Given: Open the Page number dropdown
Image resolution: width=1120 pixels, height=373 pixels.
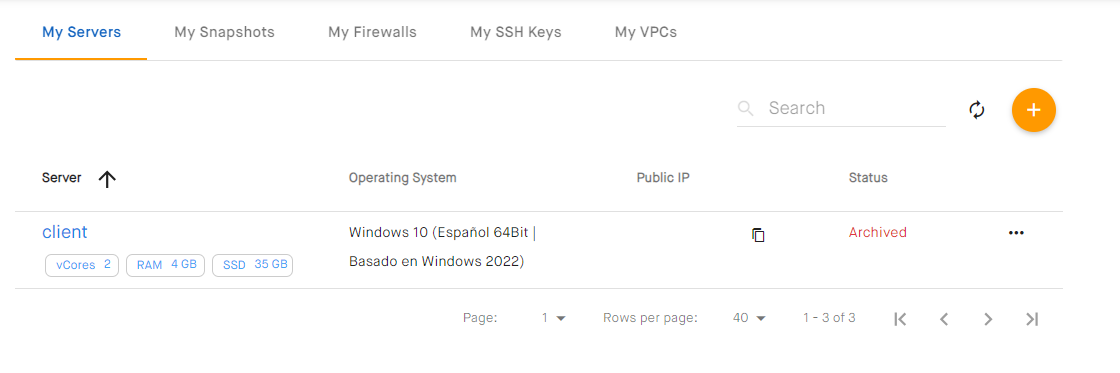Looking at the screenshot, I should click(x=554, y=318).
